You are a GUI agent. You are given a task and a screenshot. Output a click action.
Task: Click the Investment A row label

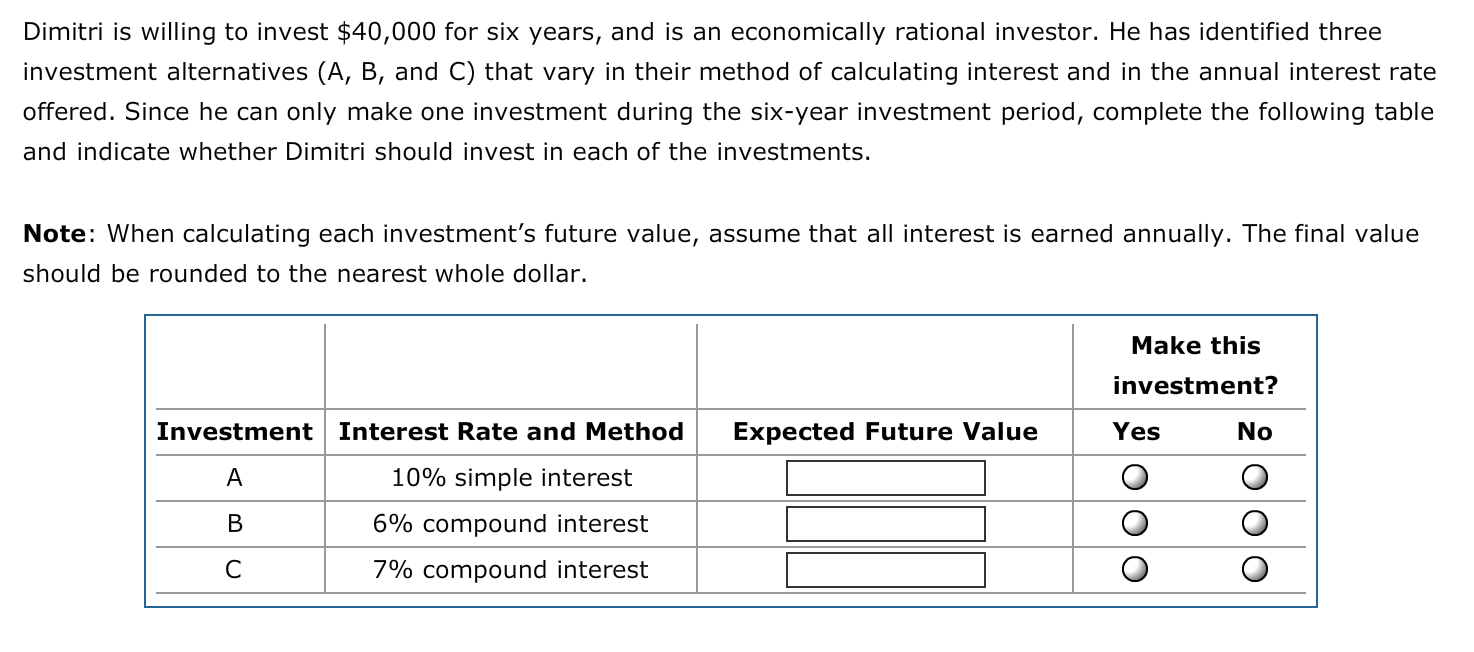(x=235, y=478)
